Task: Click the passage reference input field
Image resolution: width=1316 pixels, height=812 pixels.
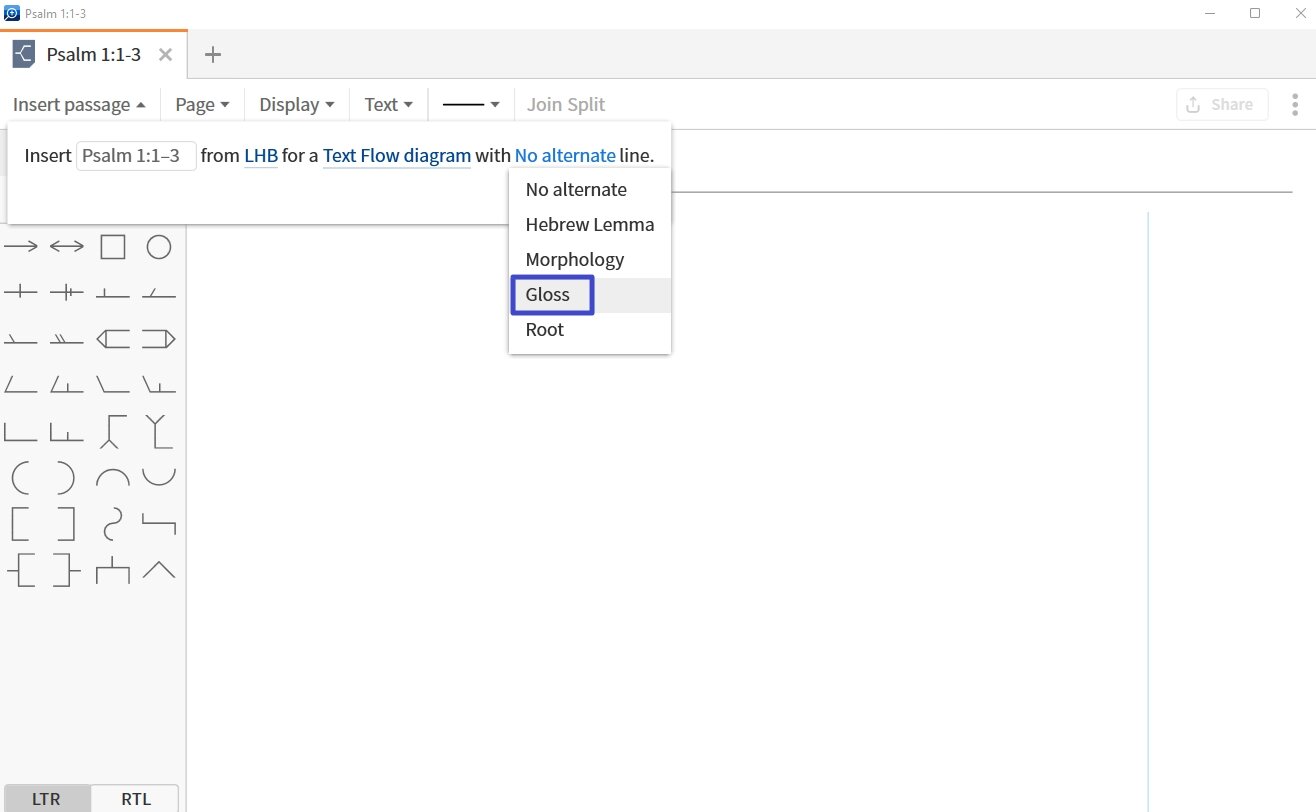Action: [136, 156]
